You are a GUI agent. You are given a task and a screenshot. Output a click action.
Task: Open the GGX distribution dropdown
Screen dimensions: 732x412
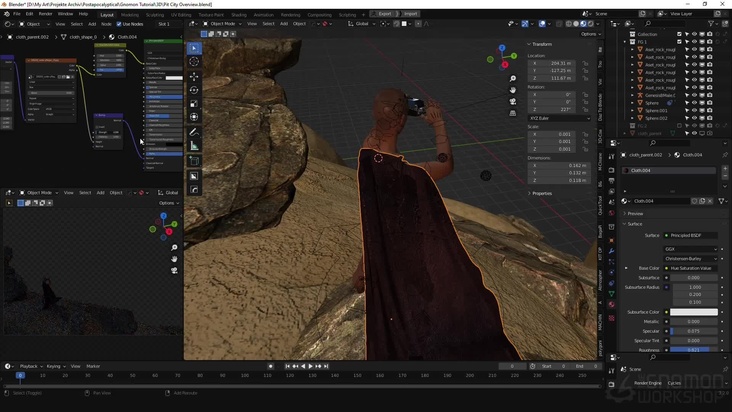pos(691,249)
